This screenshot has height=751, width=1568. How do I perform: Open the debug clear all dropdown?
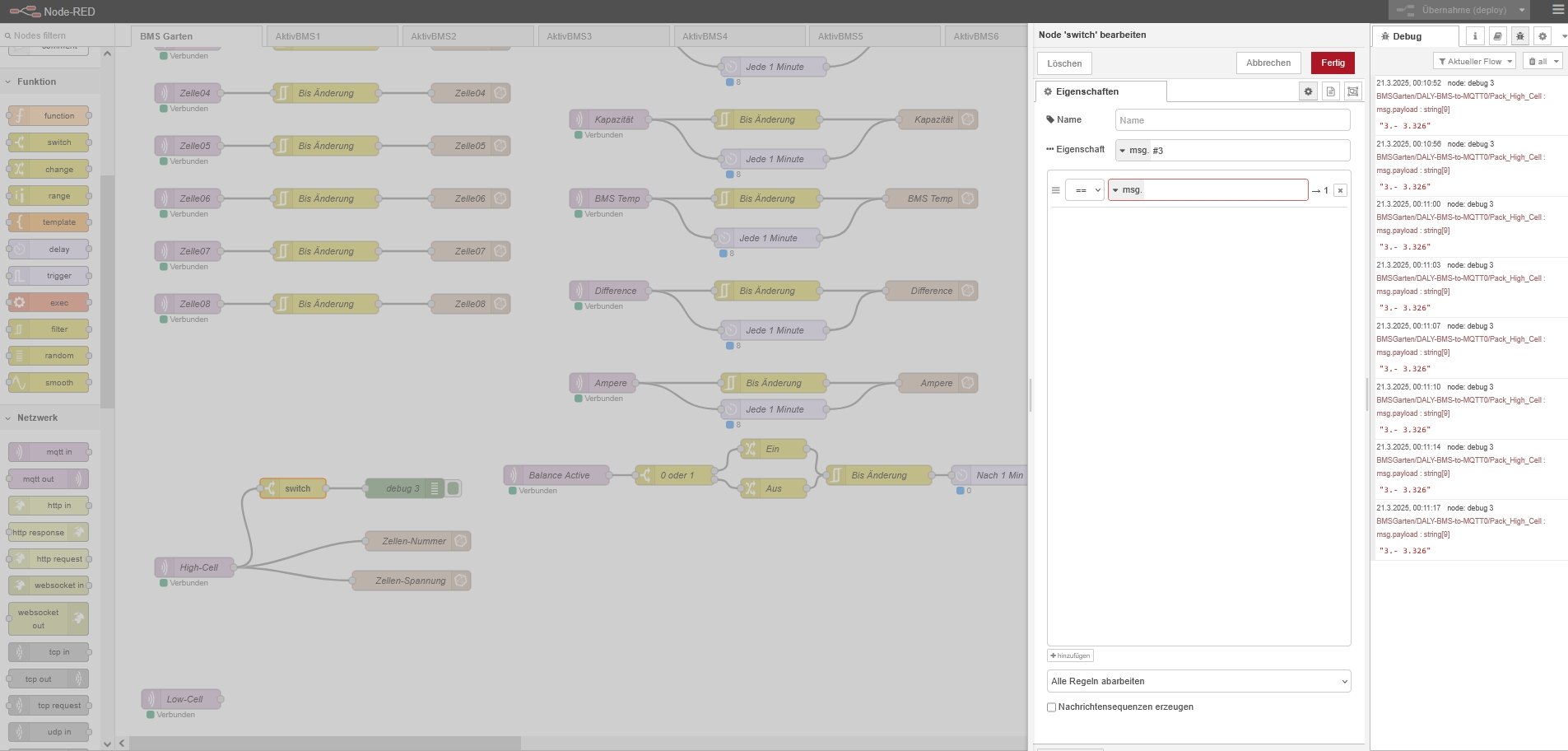click(x=1542, y=62)
